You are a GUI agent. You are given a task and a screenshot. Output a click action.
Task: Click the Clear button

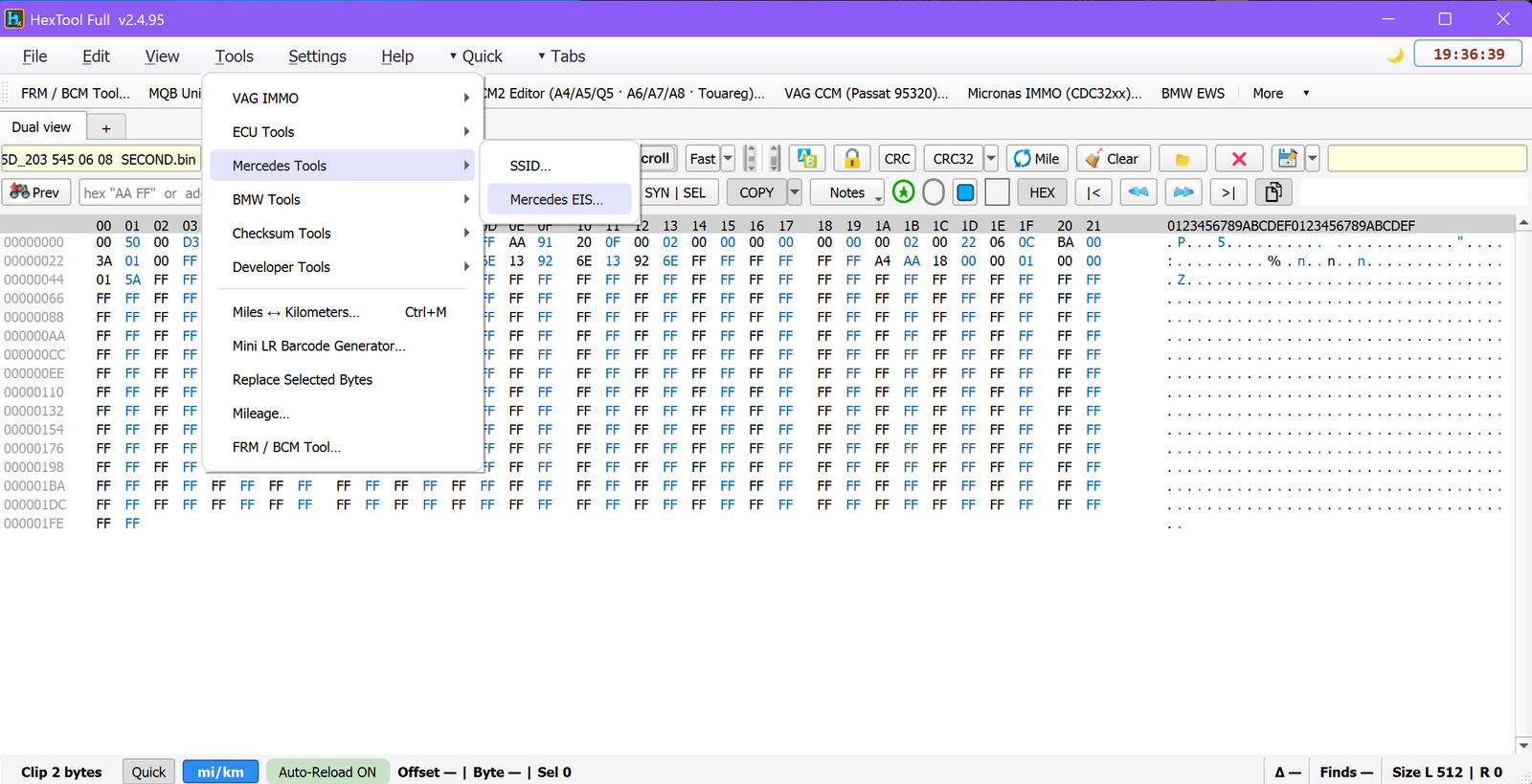(x=1113, y=159)
